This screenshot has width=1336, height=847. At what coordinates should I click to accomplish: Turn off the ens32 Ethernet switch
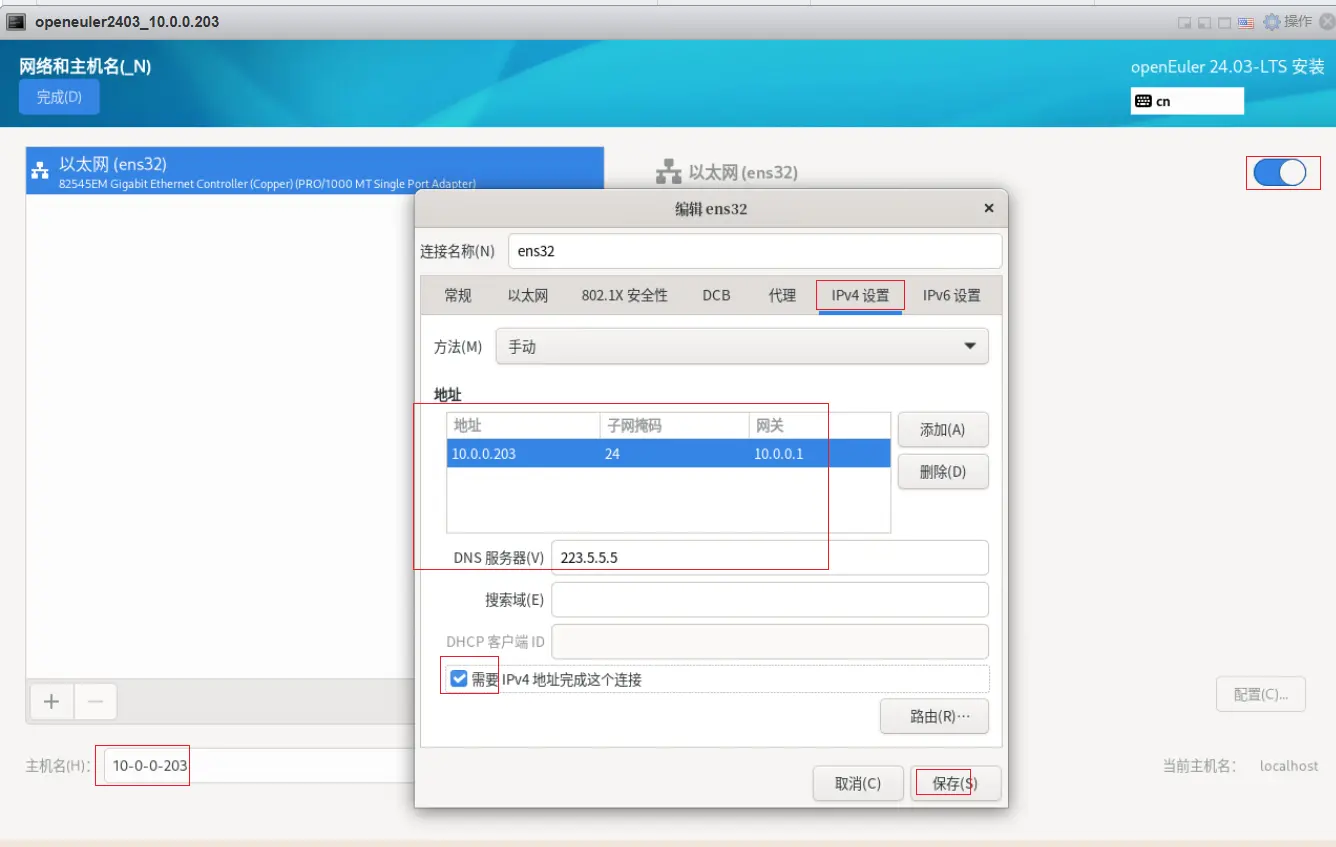click(1280, 173)
